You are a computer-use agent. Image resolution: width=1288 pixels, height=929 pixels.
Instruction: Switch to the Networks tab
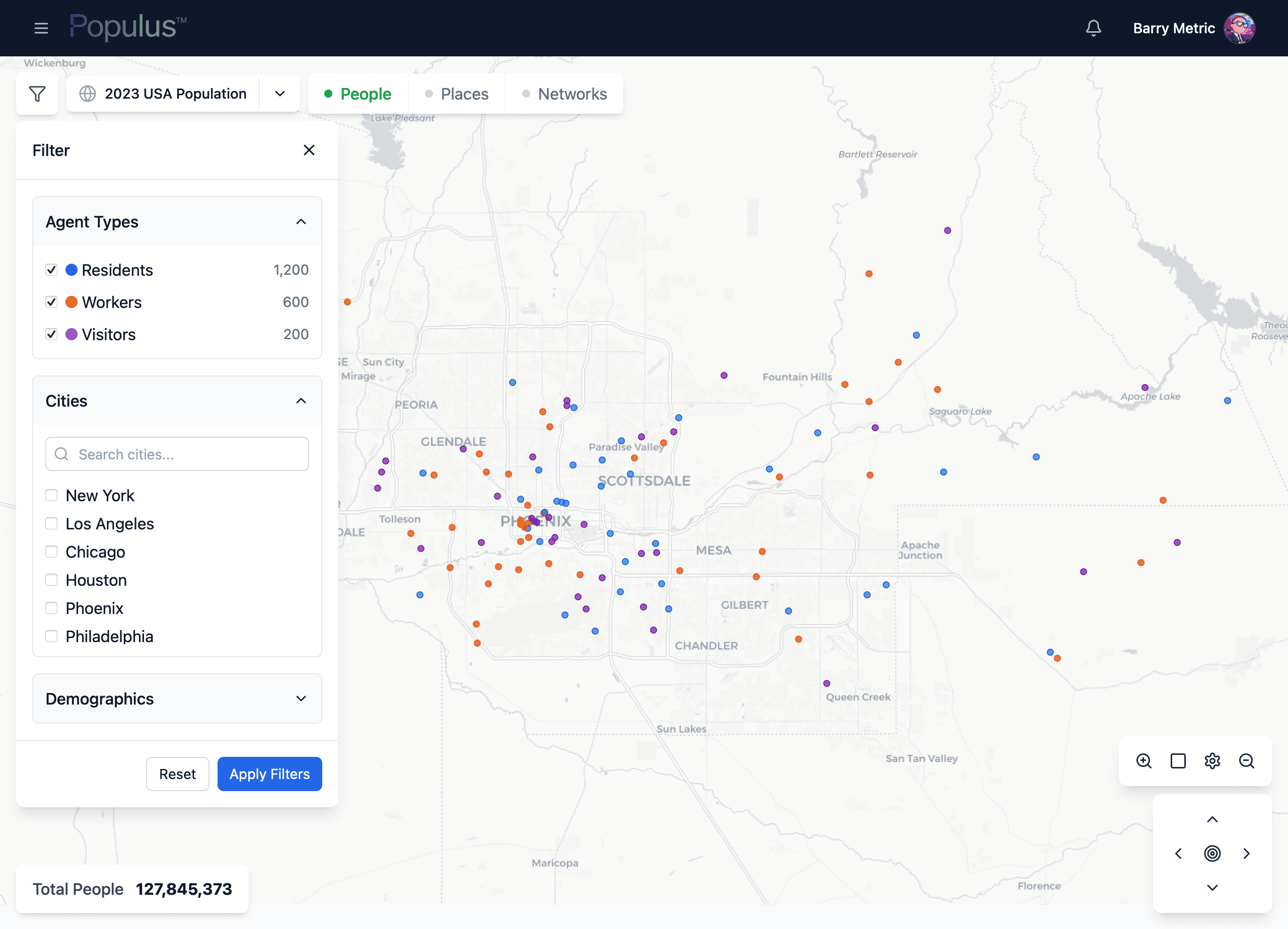click(x=564, y=94)
